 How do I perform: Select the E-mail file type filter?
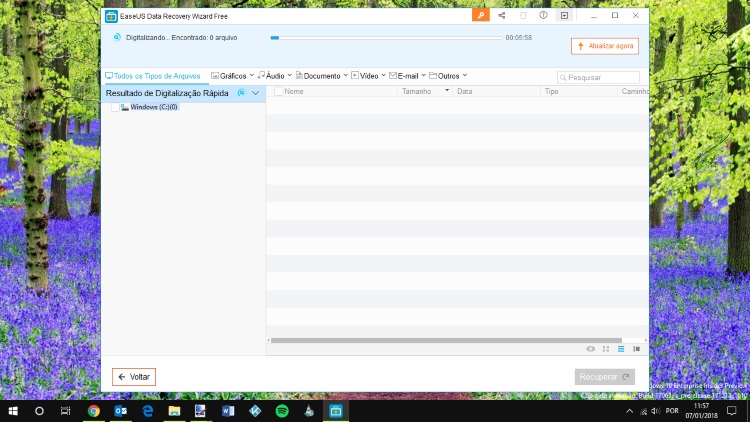(407, 75)
